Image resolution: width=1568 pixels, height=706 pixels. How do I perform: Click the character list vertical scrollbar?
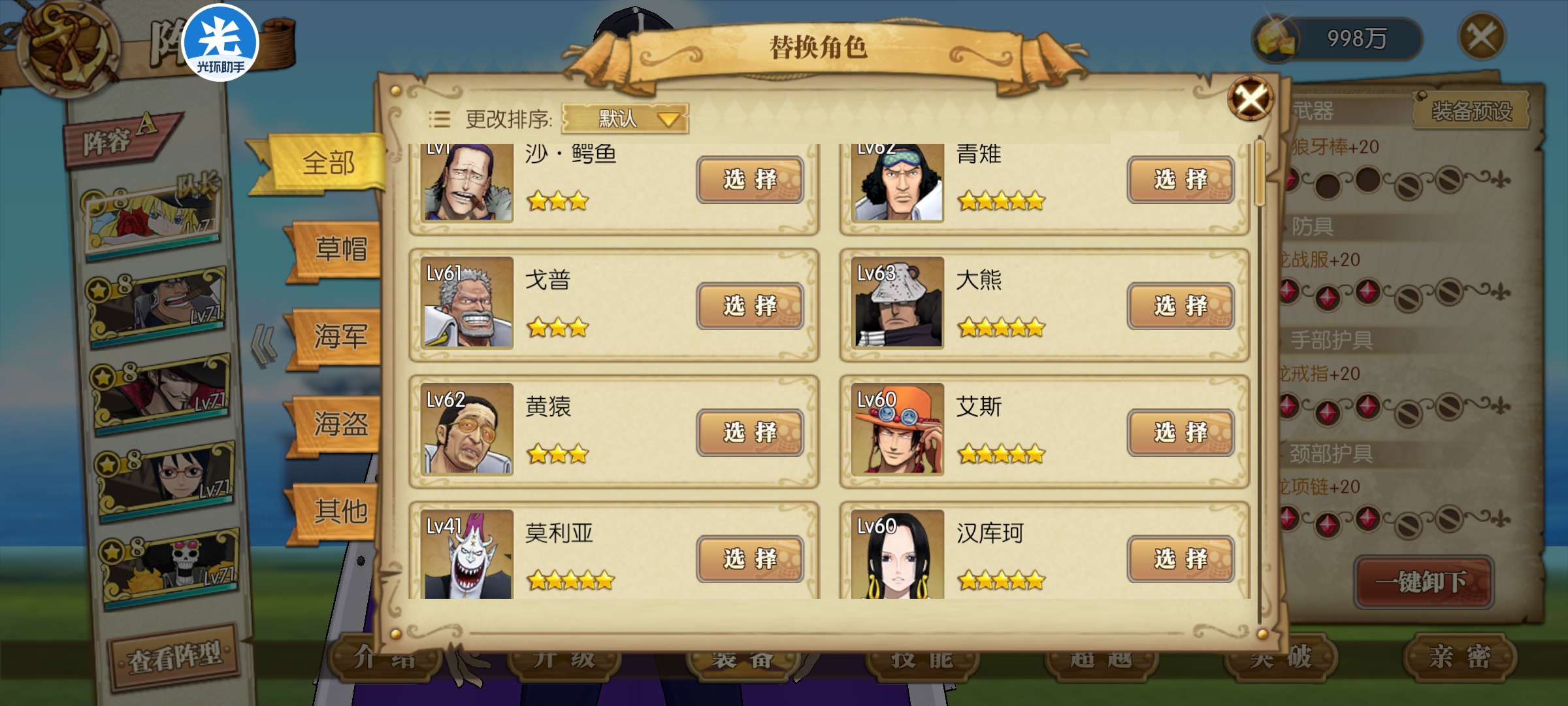pyautogui.click(x=1260, y=379)
